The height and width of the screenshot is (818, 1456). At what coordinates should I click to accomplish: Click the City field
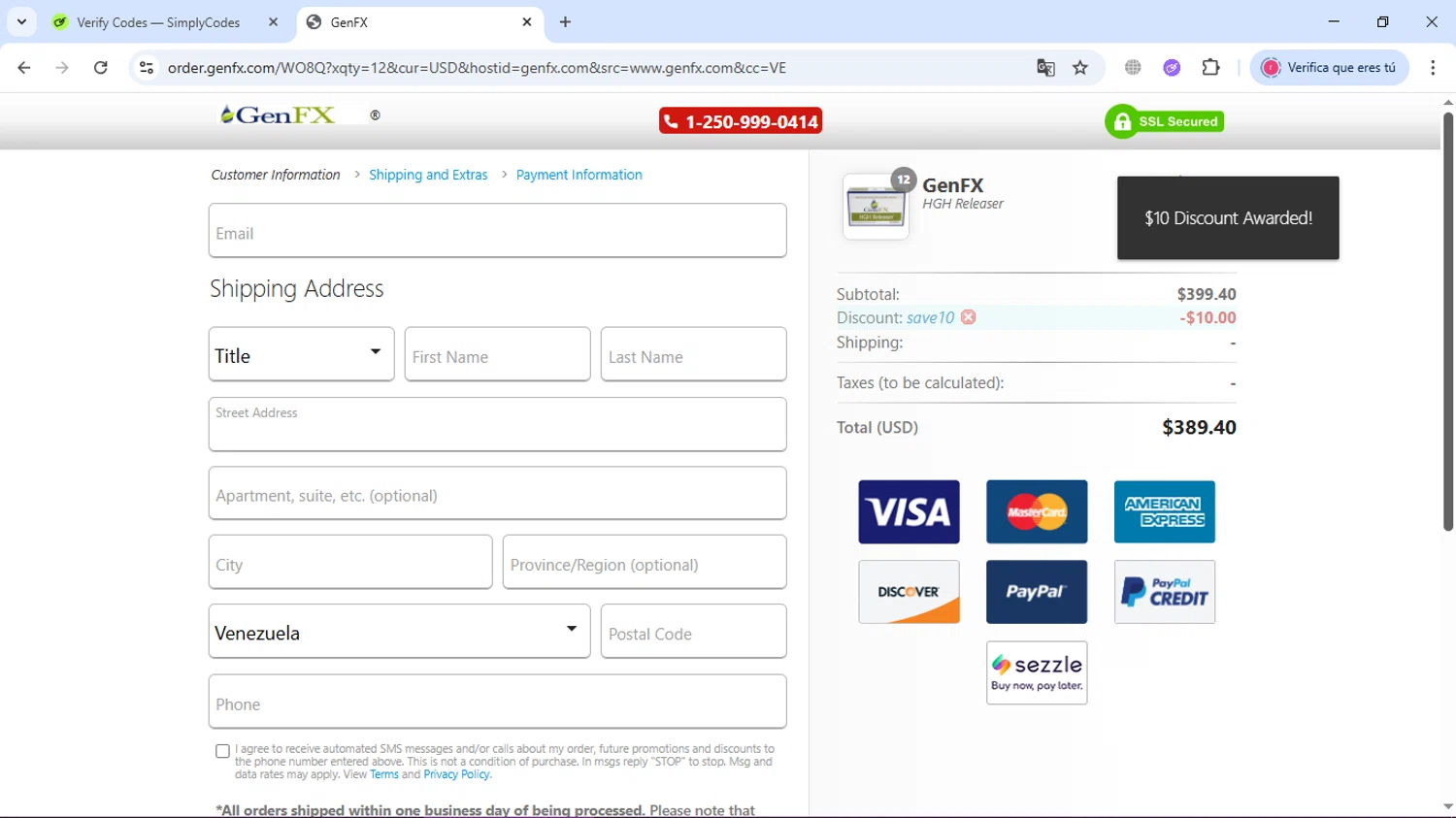click(x=350, y=562)
